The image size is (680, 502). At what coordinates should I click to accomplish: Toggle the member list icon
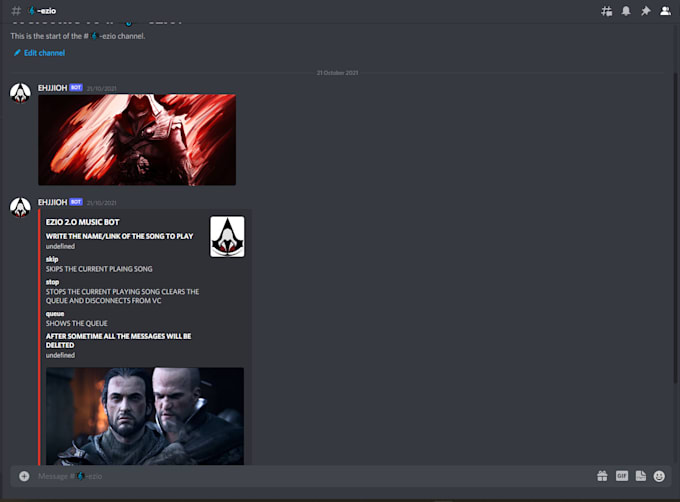click(665, 11)
